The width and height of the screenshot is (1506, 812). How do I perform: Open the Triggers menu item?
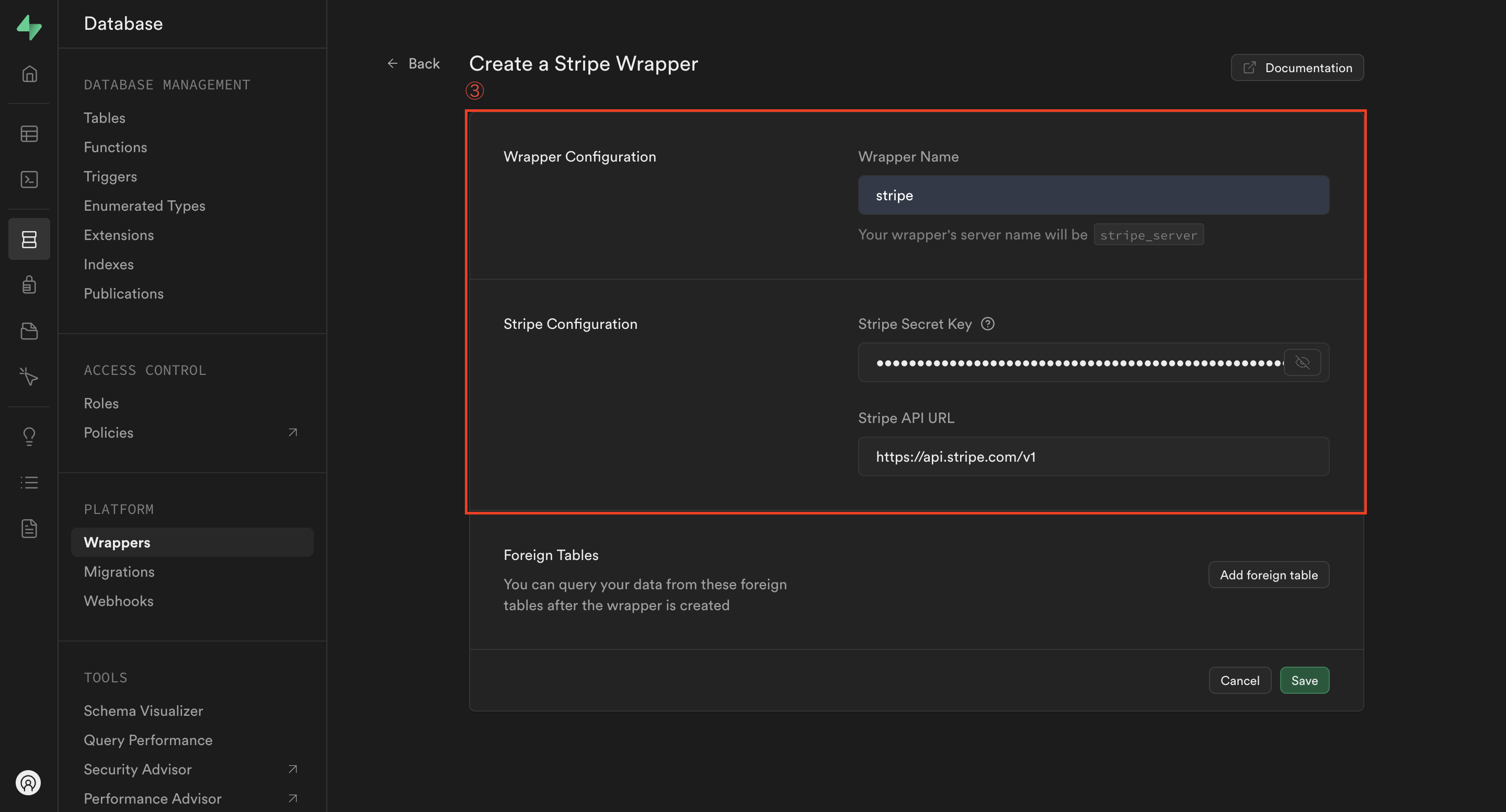coord(110,177)
